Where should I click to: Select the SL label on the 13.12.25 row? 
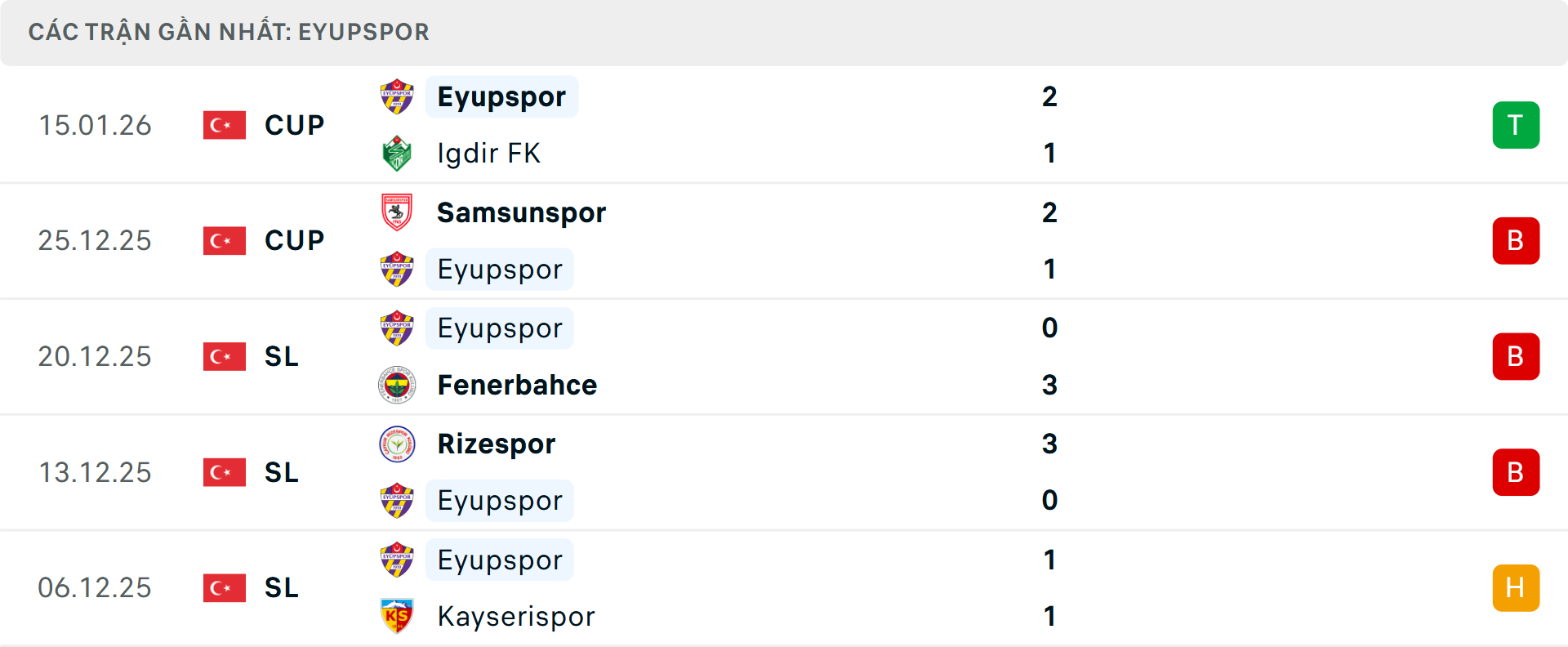click(281, 472)
